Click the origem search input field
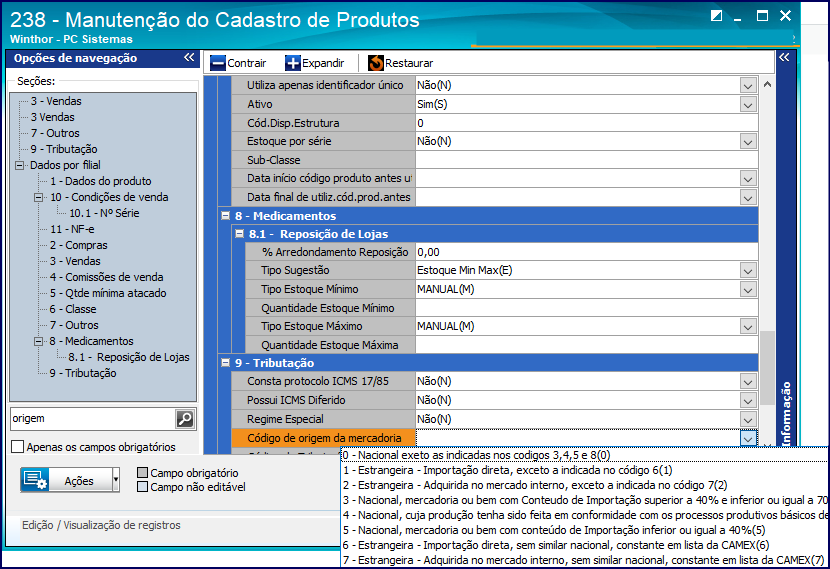This screenshot has width=830, height=569. pos(93,419)
